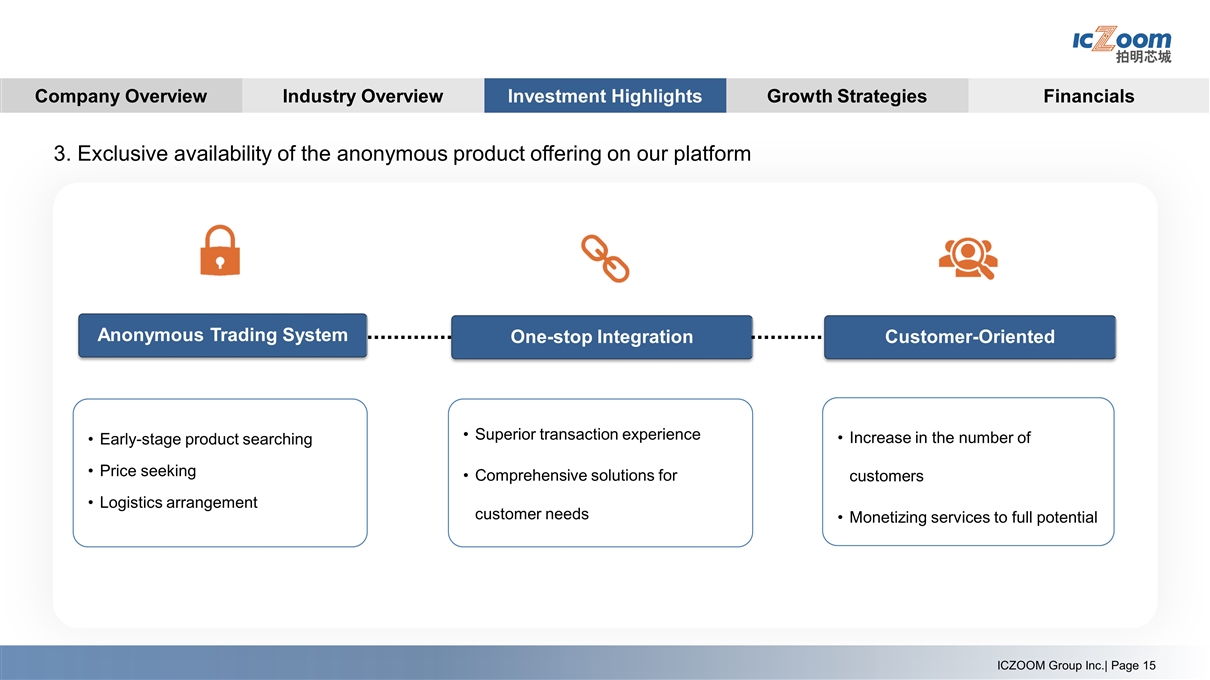Select the Customer-Oriented button

point(969,337)
